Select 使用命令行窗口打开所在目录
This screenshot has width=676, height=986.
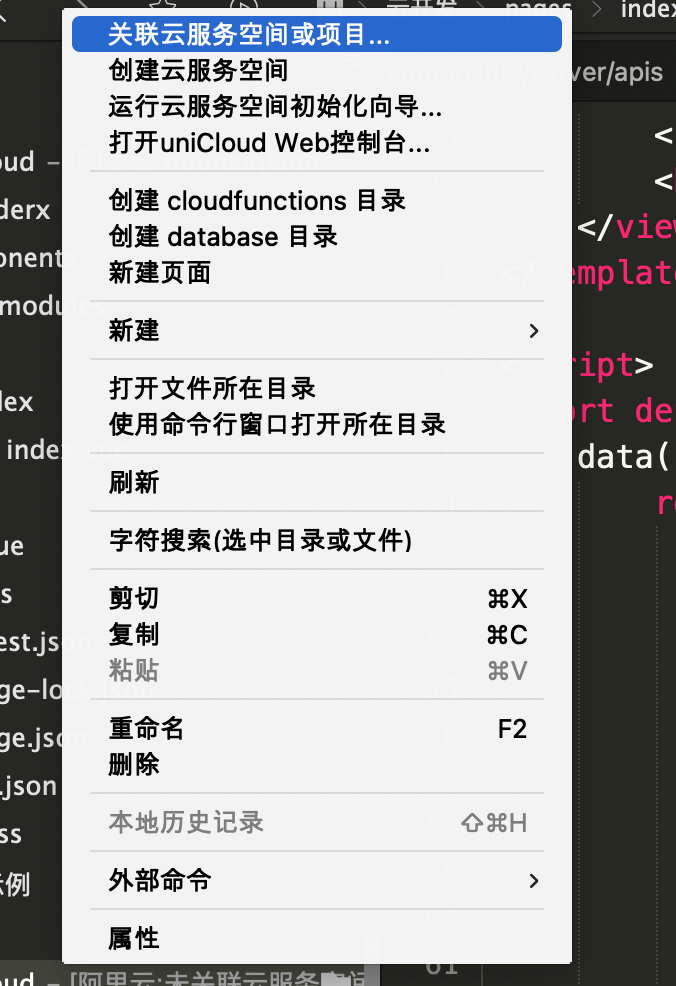(317, 424)
